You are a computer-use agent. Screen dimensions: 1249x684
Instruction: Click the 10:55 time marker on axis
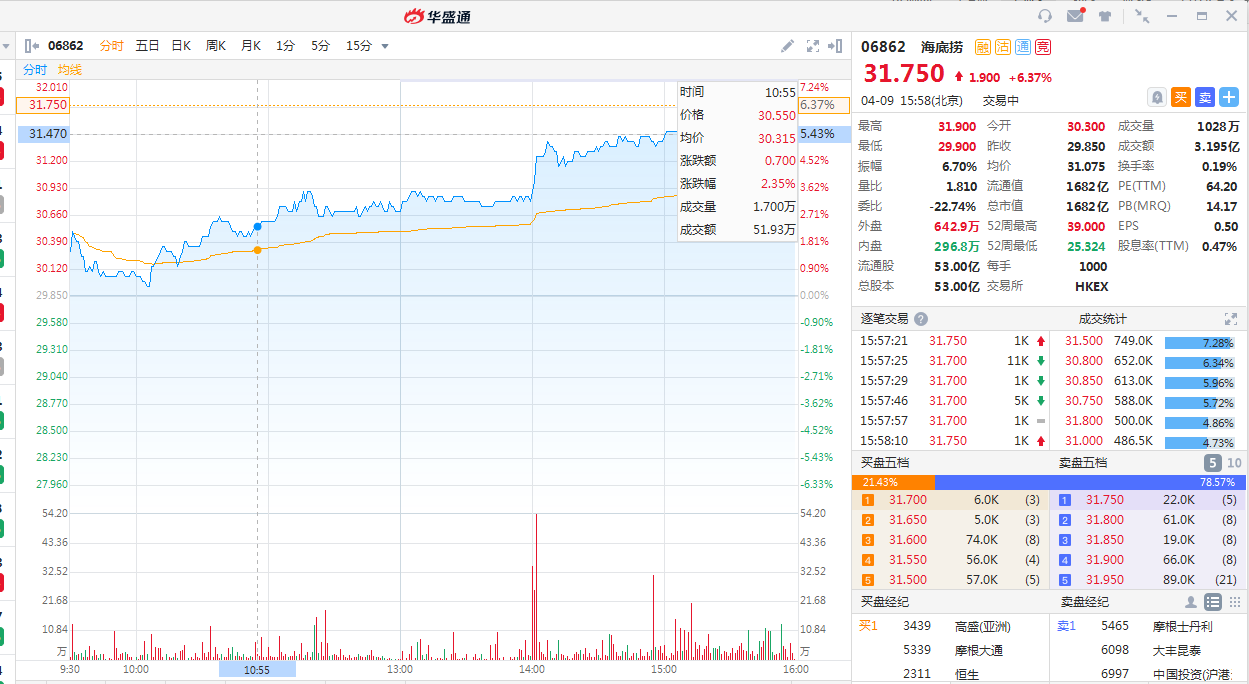[x=257, y=669]
